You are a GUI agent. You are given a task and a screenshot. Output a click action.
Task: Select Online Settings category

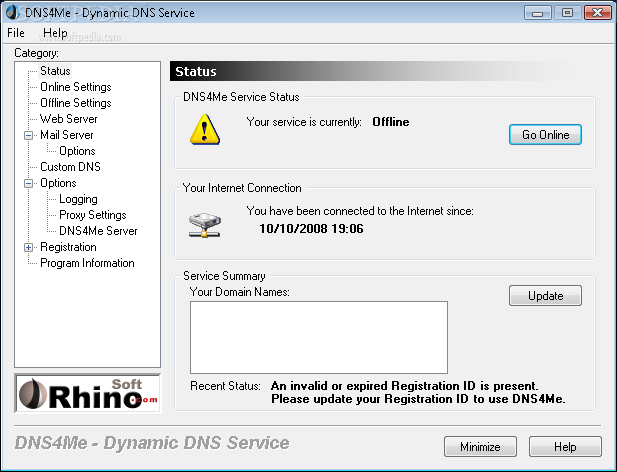tap(76, 87)
